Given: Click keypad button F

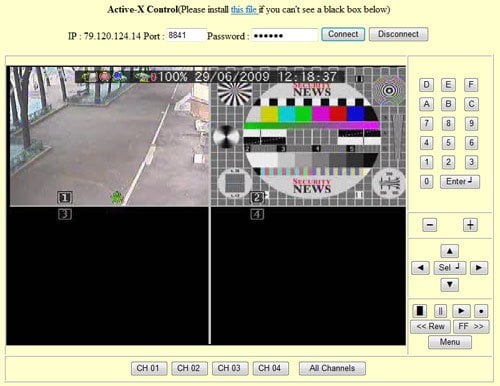Looking at the screenshot, I should tap(471, 85).
